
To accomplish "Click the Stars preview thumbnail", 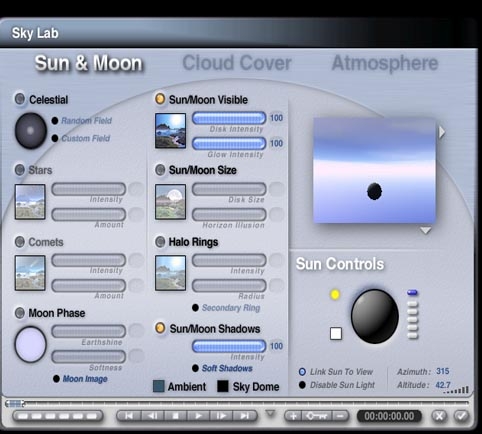I will (x=30, y=202).
